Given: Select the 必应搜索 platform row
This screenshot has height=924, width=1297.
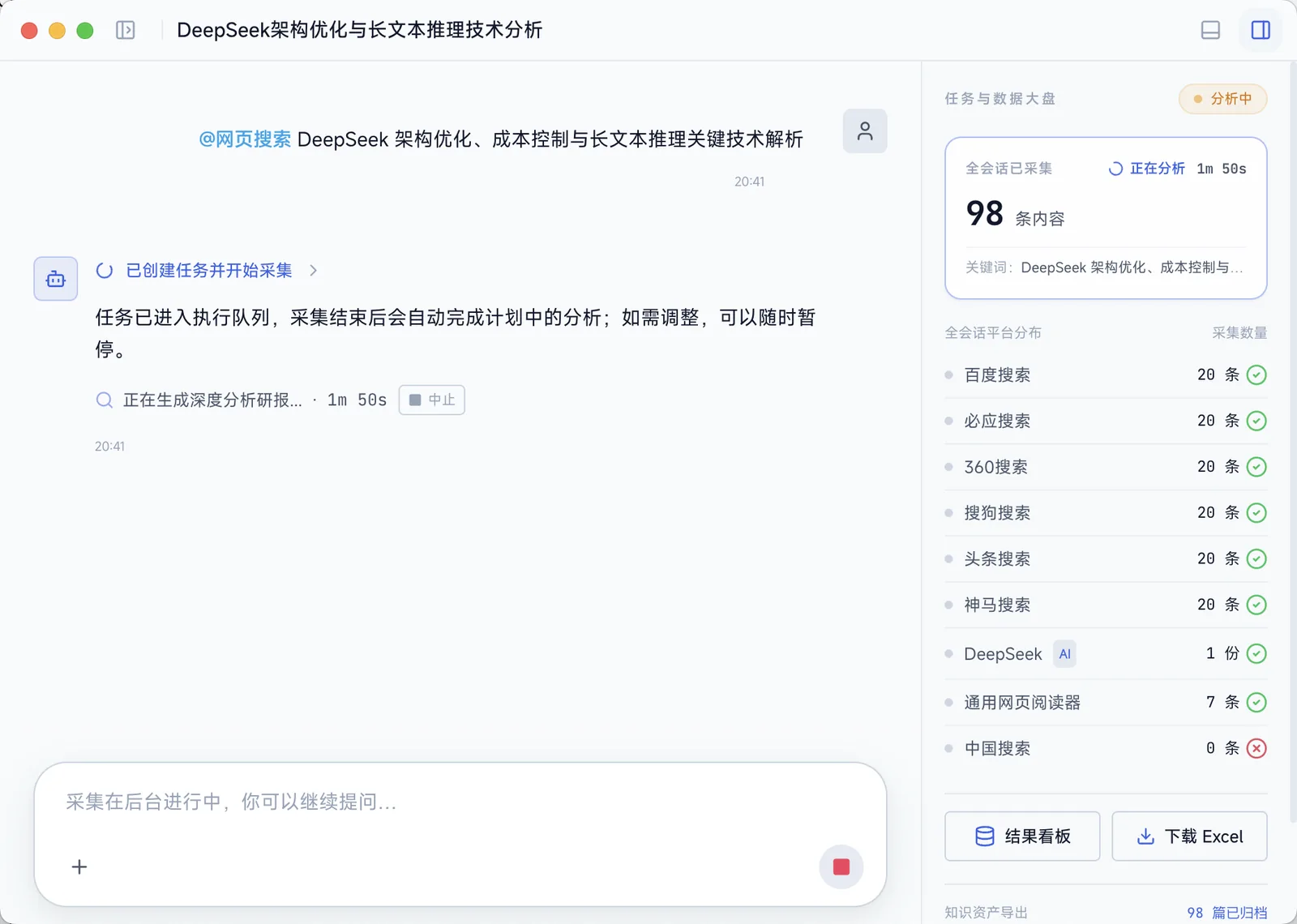Looking at the screenshot, I should (1106, 421).
